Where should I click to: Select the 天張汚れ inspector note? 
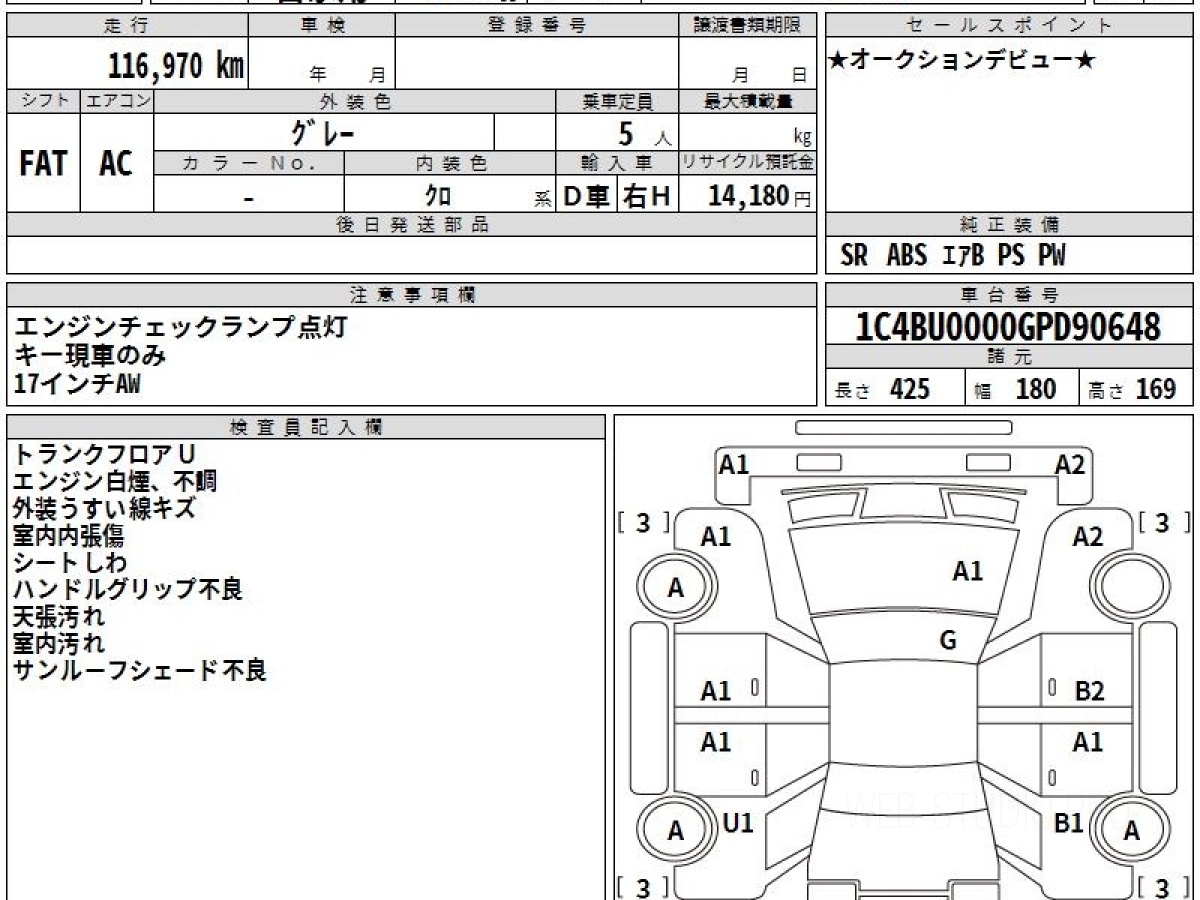[58, 617]
